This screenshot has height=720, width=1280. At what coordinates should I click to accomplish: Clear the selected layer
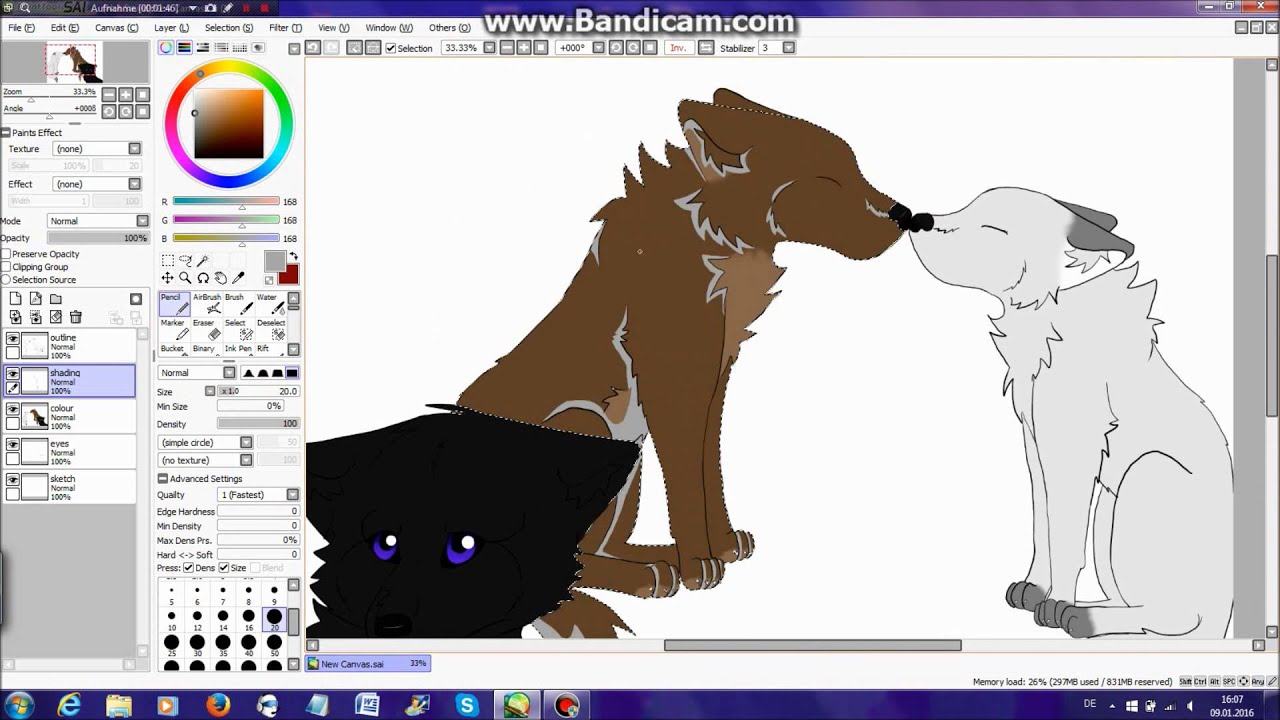(55, 317)
